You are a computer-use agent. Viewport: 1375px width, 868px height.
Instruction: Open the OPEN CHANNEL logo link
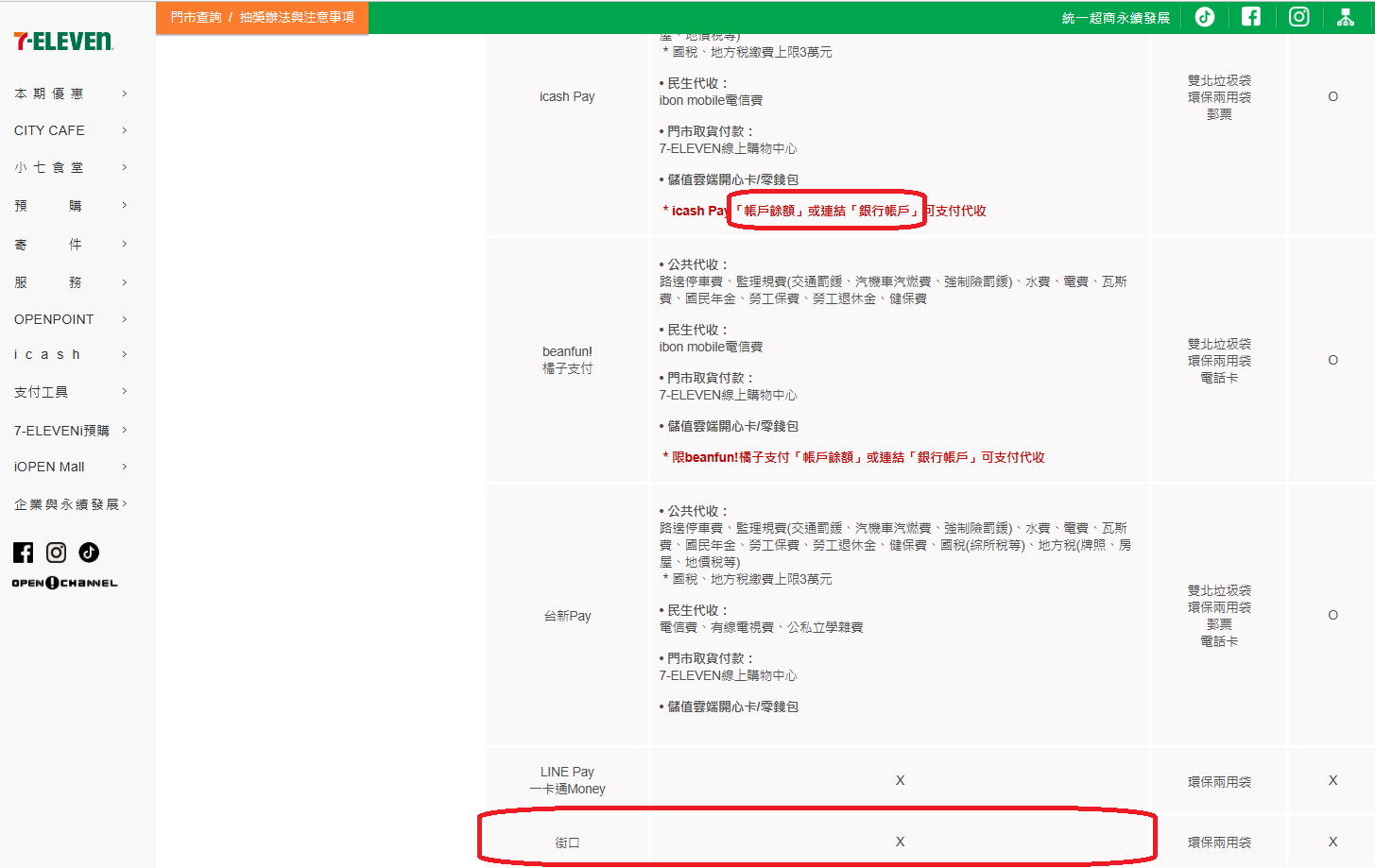tap(65, 583)
